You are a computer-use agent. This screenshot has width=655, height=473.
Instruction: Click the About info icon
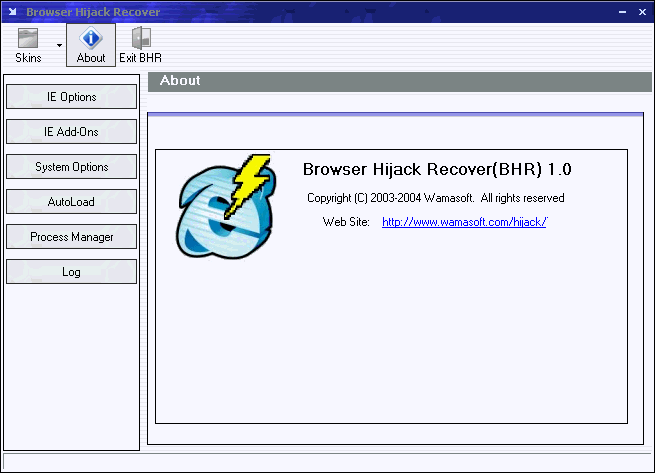click(x=91, y=38)
